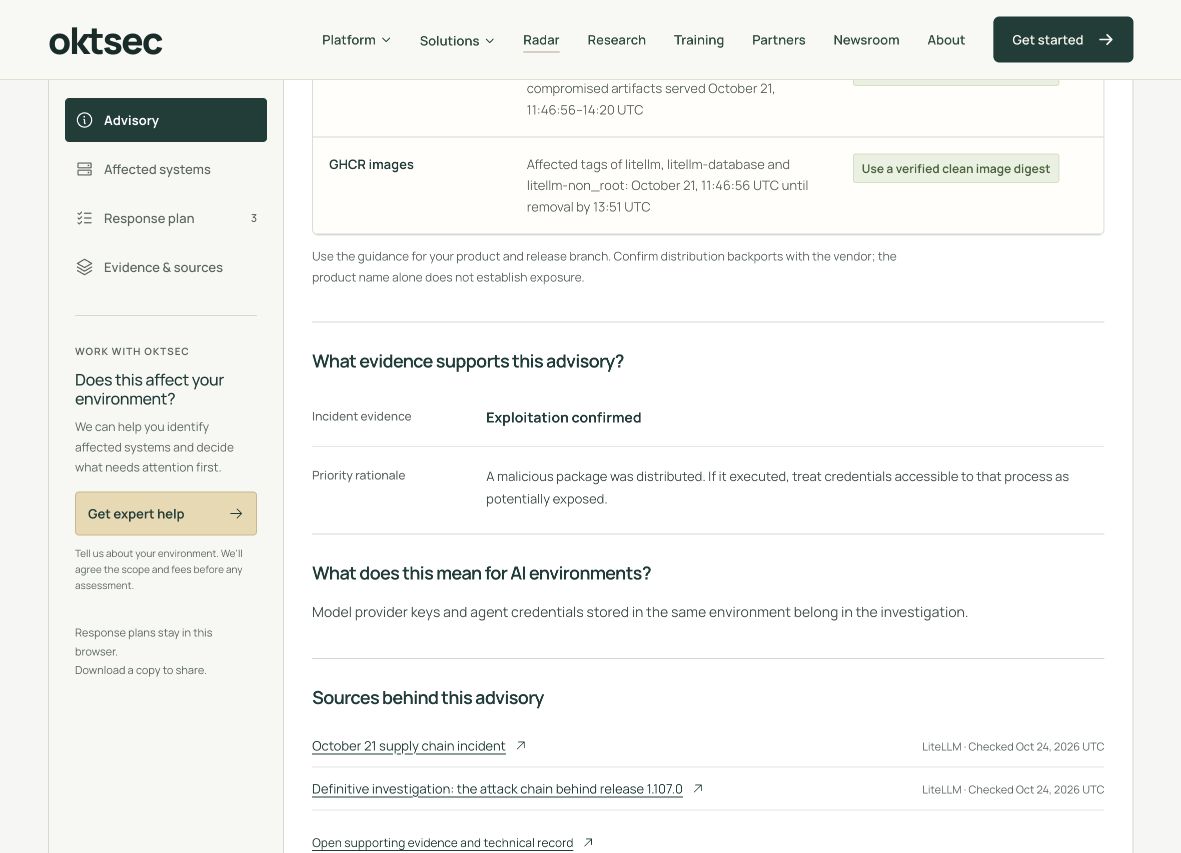Jump to Evidence & sources section
The height and width of the screenshot is (853, 1181).
coord(166,267)
